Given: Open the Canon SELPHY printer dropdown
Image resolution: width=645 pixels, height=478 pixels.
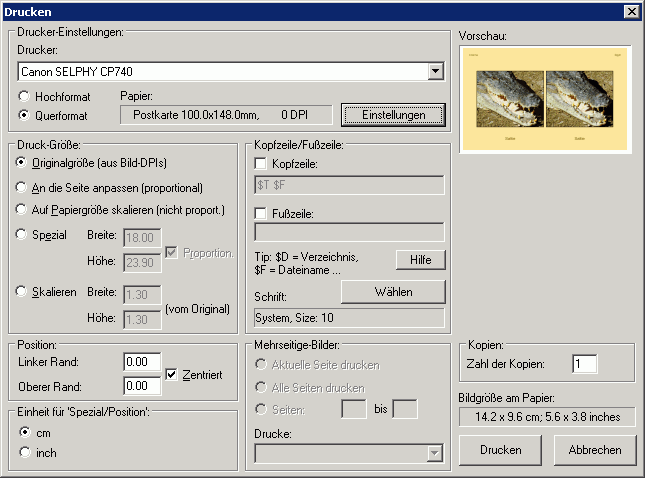Looking at the screenshot, I should [x=435, y=71].
